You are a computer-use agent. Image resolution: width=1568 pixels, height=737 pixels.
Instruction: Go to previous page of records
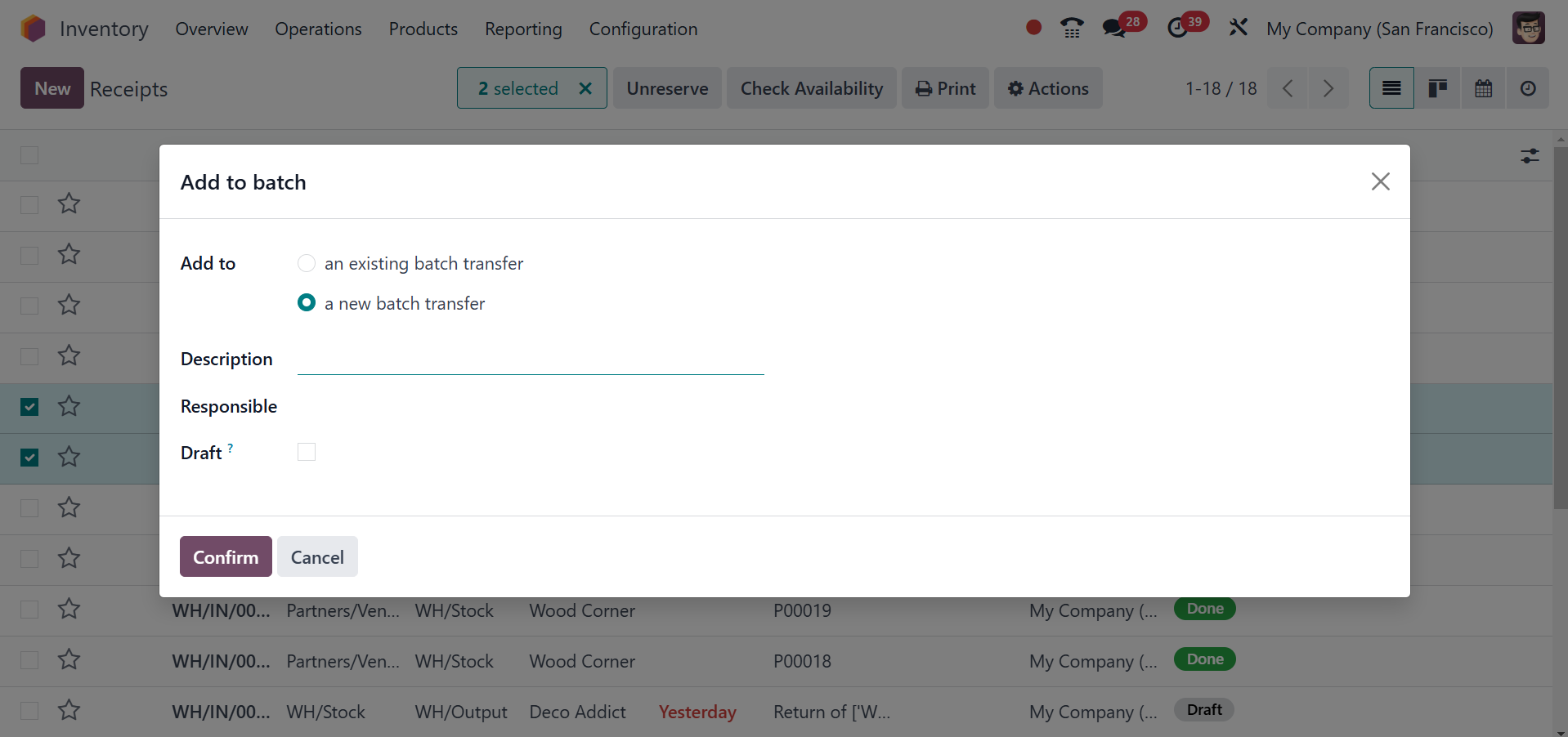pyautogui.click(x=1288, y=88)
